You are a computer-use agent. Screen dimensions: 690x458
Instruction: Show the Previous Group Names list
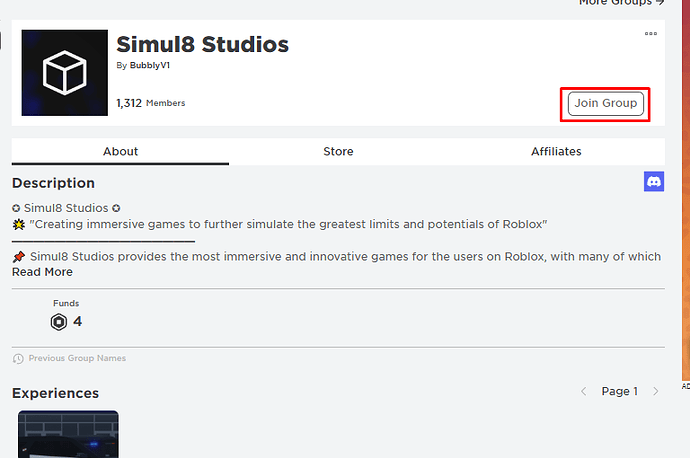pyautogui.click(x=77, y=359)
